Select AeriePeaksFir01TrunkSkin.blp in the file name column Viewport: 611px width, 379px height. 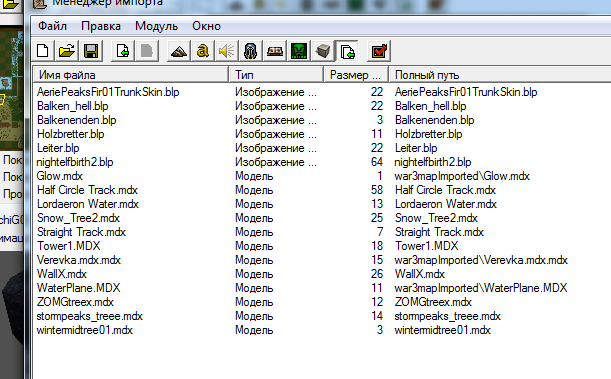tap(108, 92)
